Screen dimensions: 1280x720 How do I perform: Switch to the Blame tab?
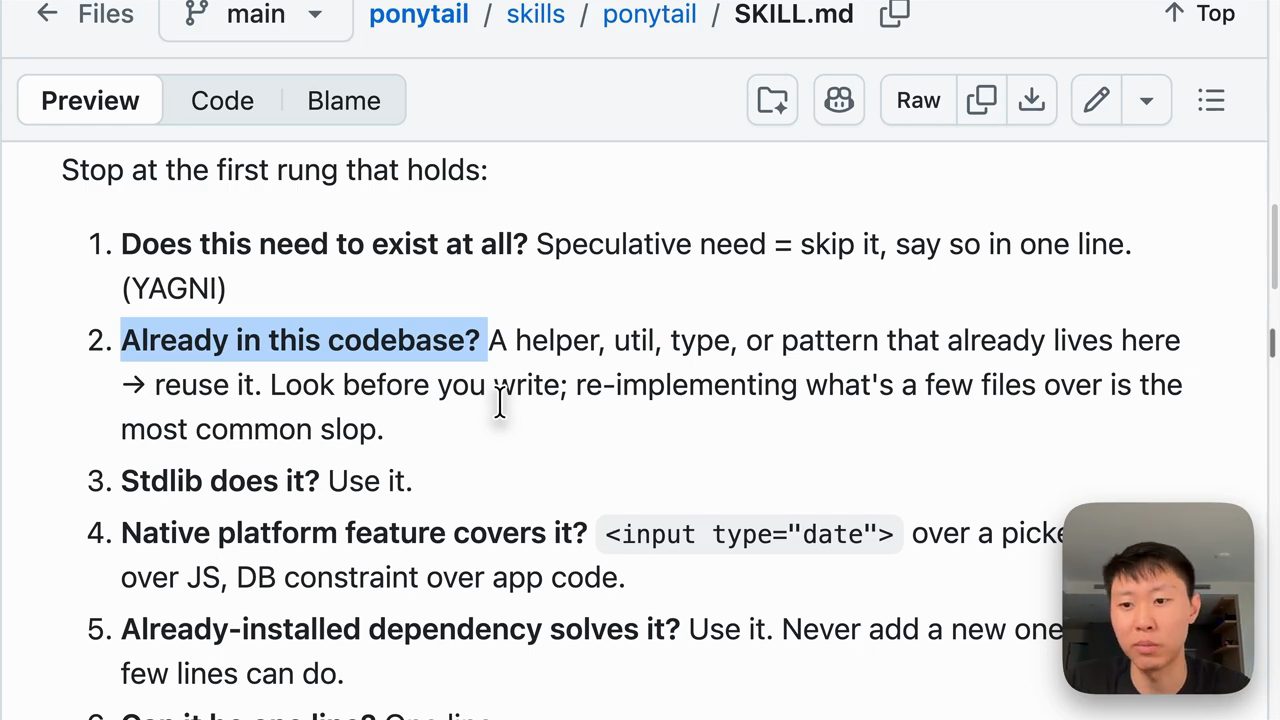click(344, 101)
